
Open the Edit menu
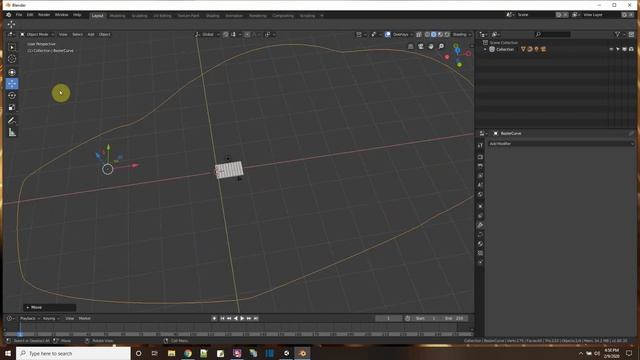click(30, 15)
